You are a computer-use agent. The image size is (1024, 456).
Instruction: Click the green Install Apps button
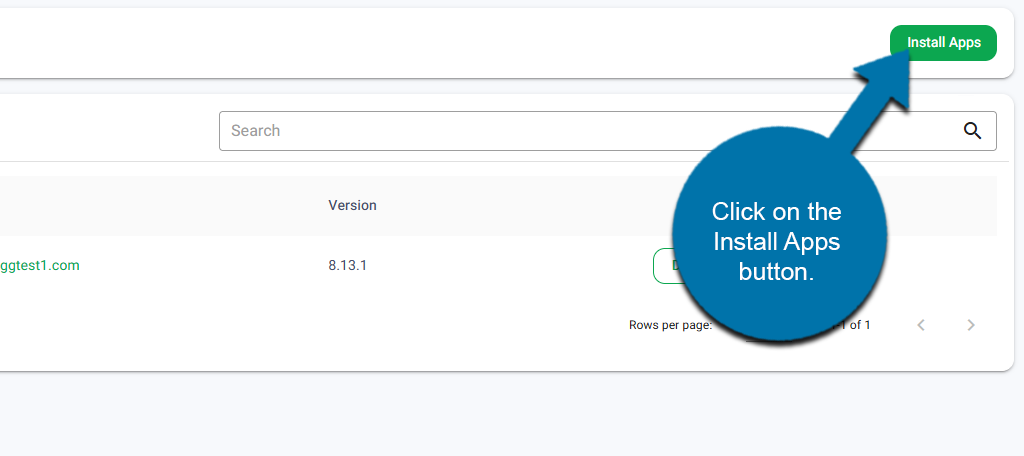tap(943, 43)
